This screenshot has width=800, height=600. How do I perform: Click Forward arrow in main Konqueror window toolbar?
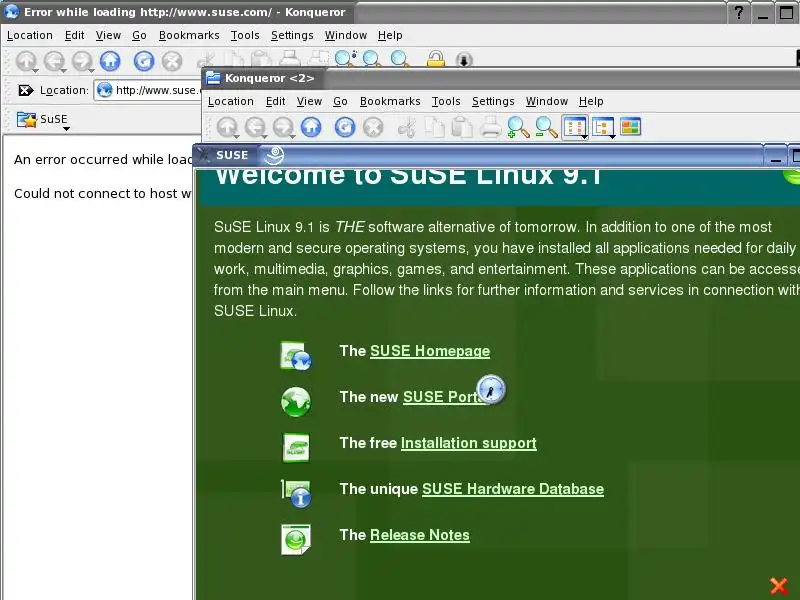(82, 61)
